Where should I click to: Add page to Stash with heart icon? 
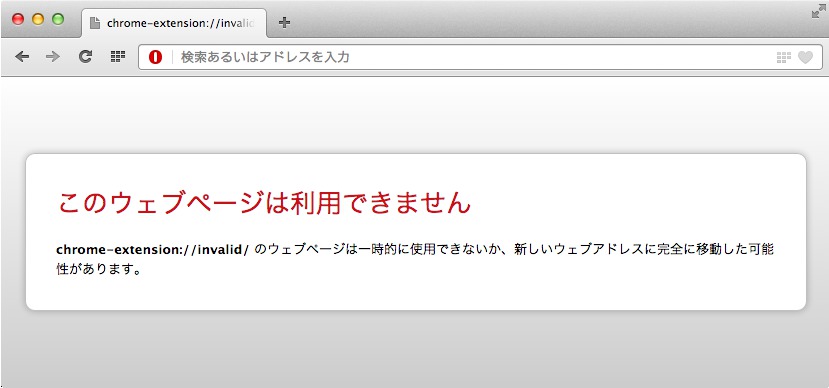[805, 57]
